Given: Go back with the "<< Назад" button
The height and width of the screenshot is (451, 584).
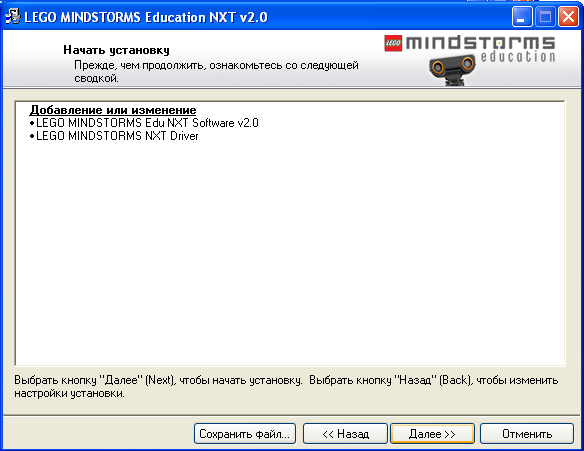Looking at the screenshot, I should tap(345, 433).
